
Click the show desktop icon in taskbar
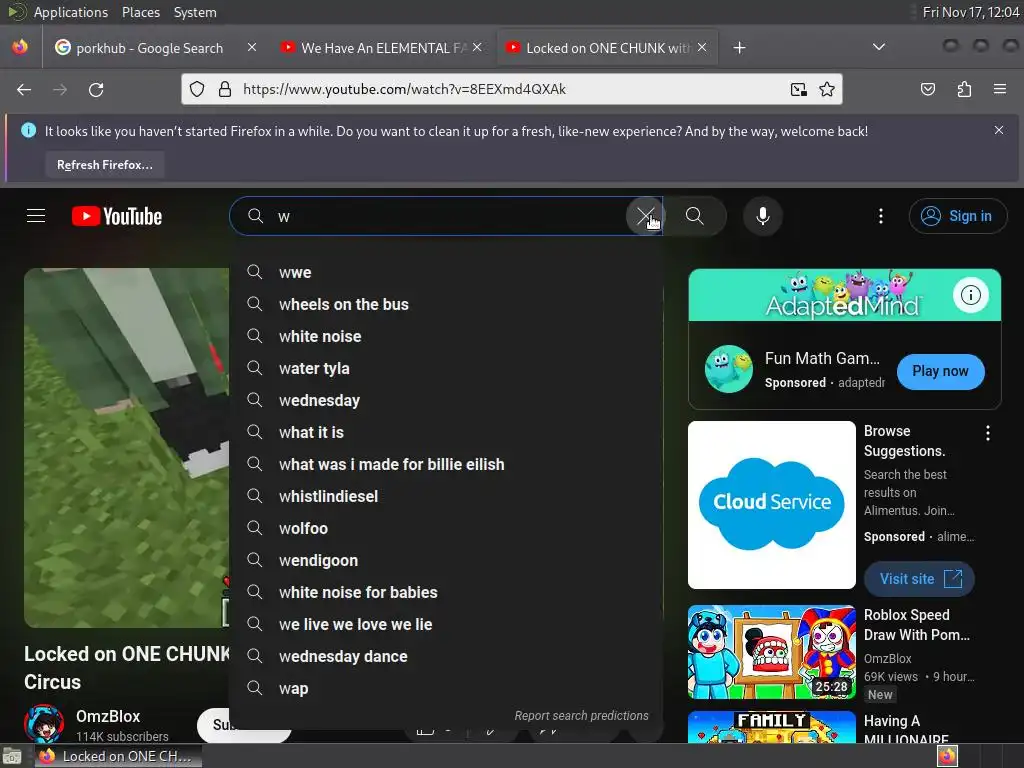pos(12,757)
